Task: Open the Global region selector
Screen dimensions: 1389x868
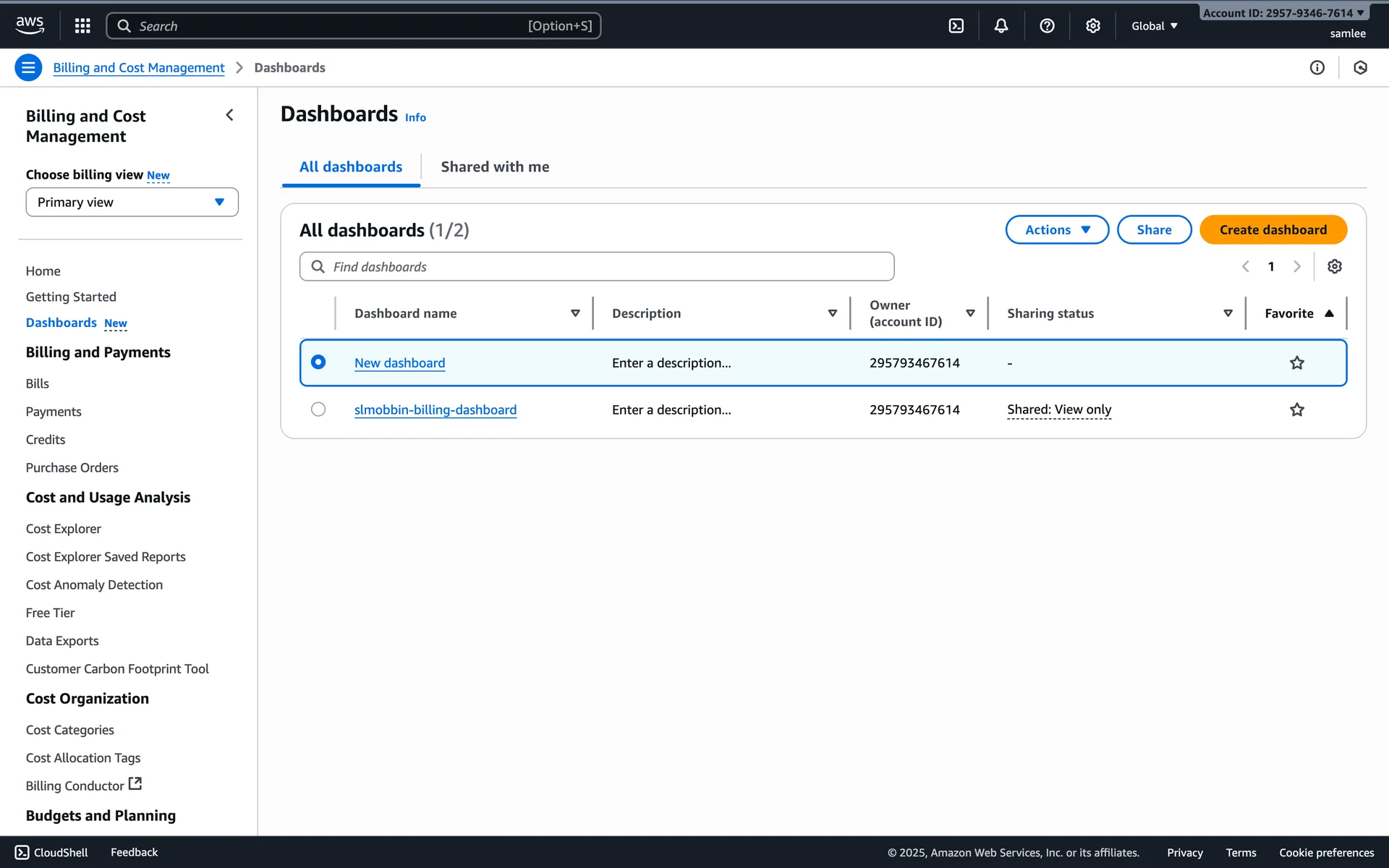Action: coord(1154,26)
